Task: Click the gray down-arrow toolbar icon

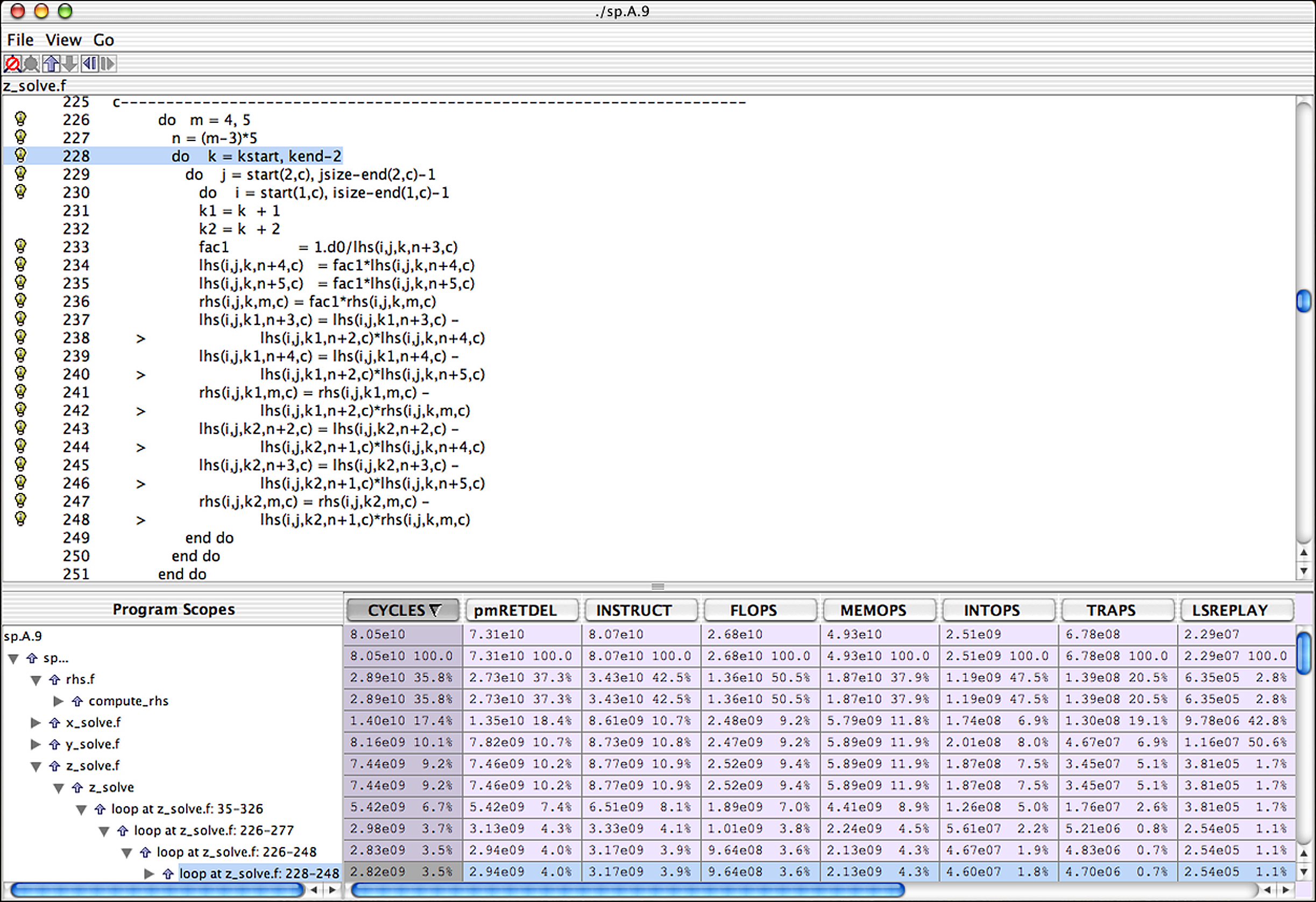Action: pyautogui.click(x=69, y=64)
